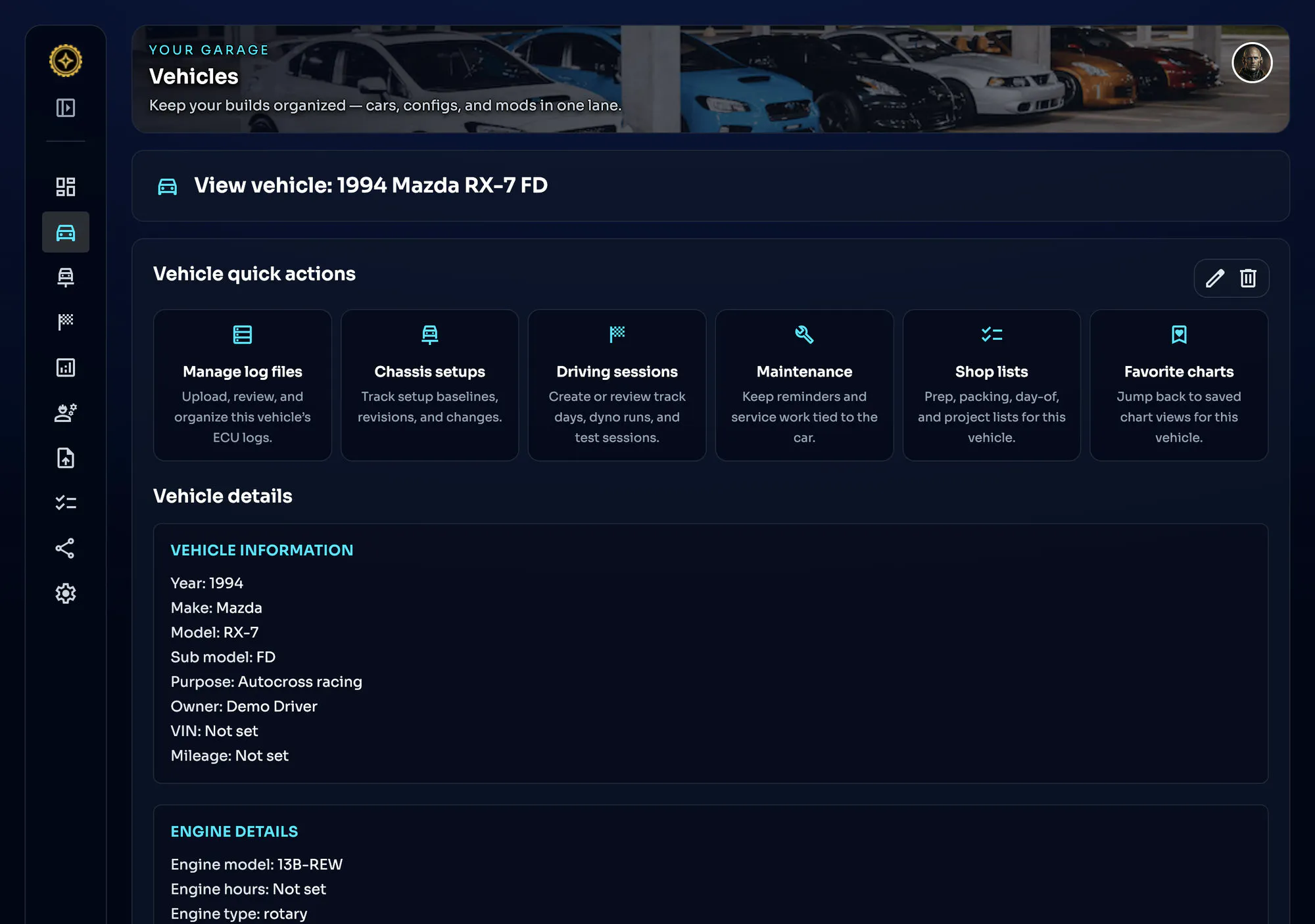Click the 'Vehicle details' heading

click(223, 496)
